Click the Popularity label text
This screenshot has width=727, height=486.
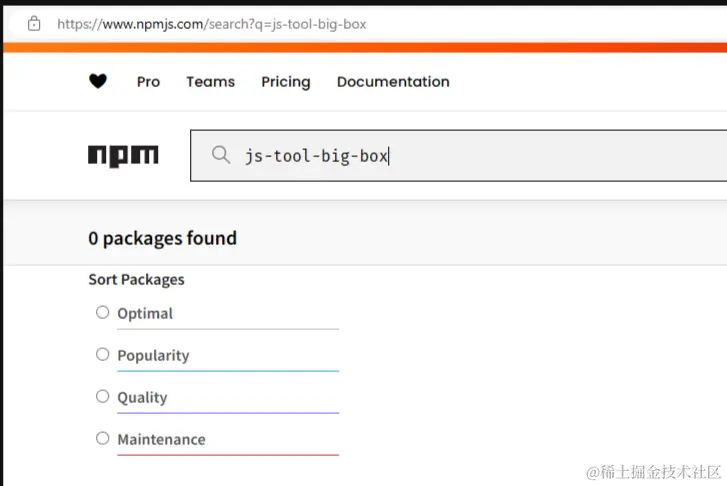153,355
